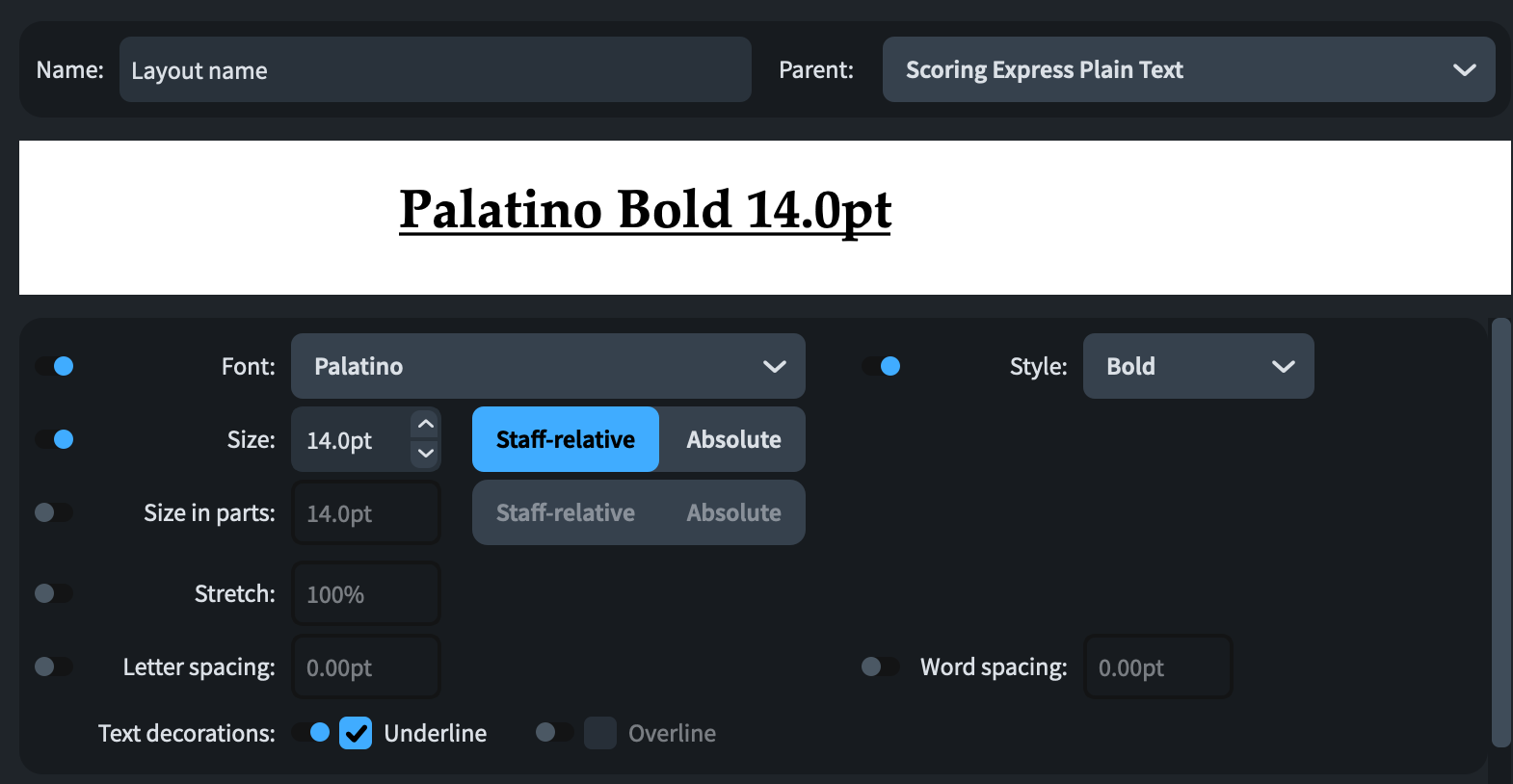Enable the Stretch override switch
Viewport: 1513px width, 784px height.
pos(54,593)
